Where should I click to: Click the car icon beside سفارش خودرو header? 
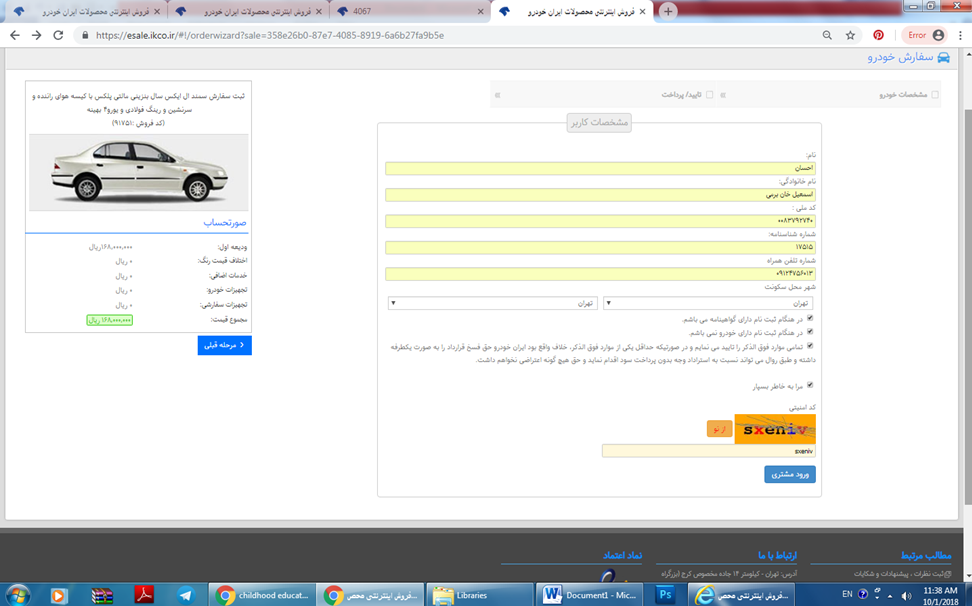pyautogui.click(x=943, y=57)
